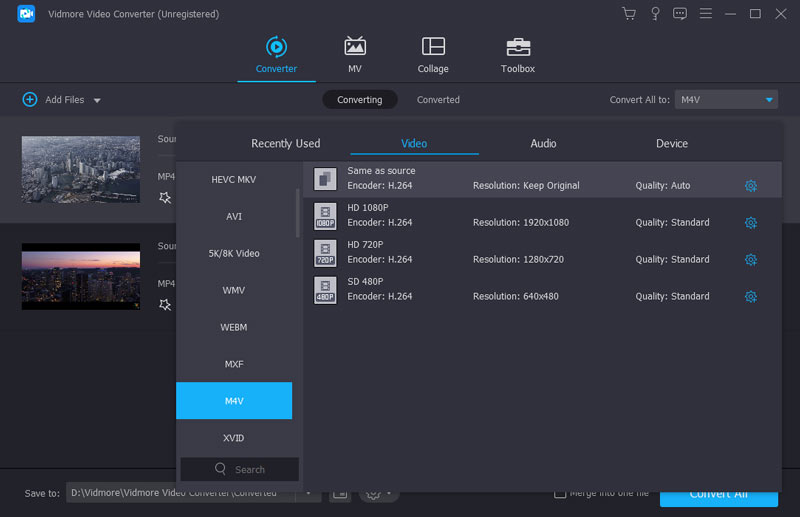Viewport: 800px width, 517px height.
Task: Open the feedback chat bubble icon
Action: pyautogui.click(x=680, y=14)
